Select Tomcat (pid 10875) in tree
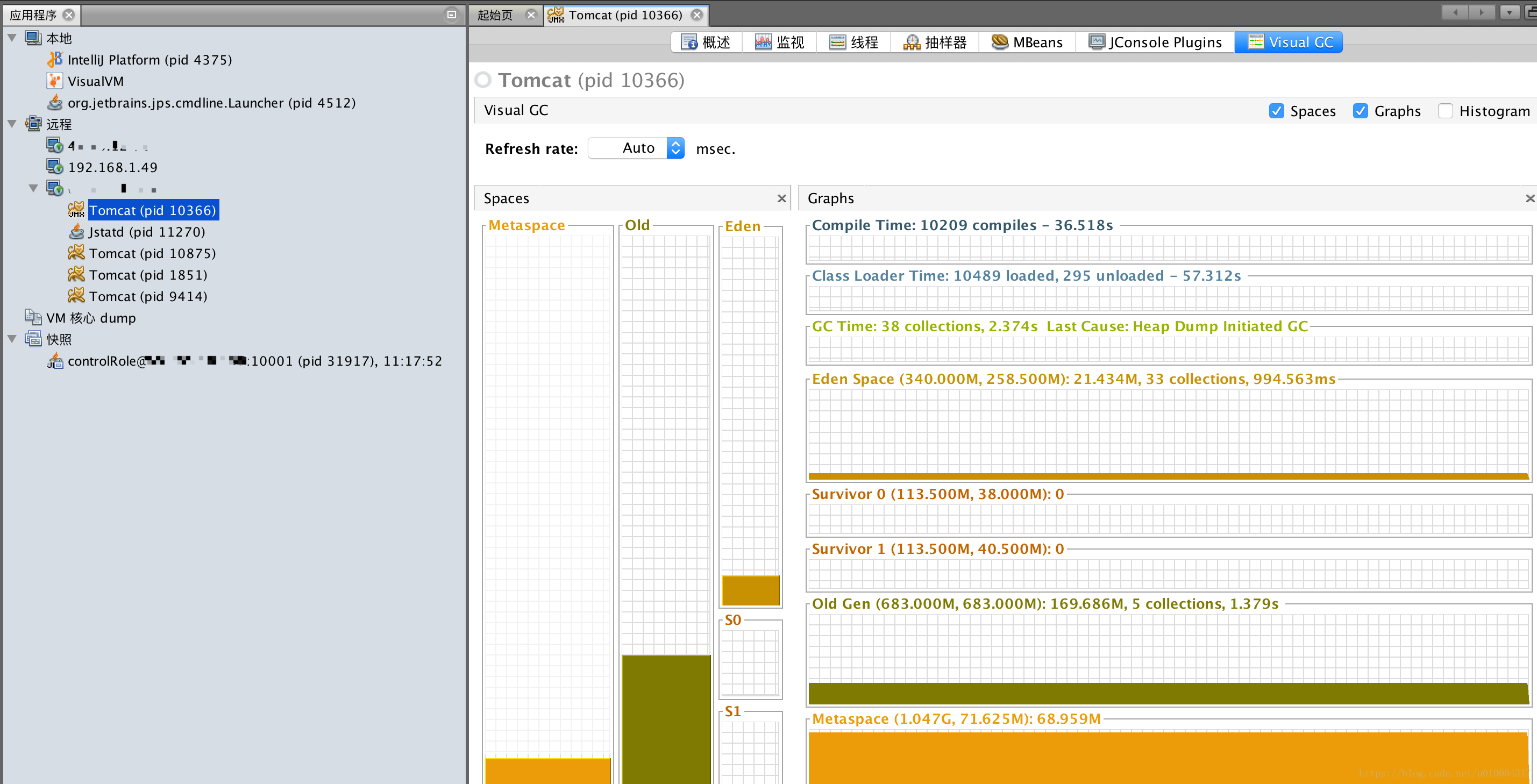 coord(153,253)
